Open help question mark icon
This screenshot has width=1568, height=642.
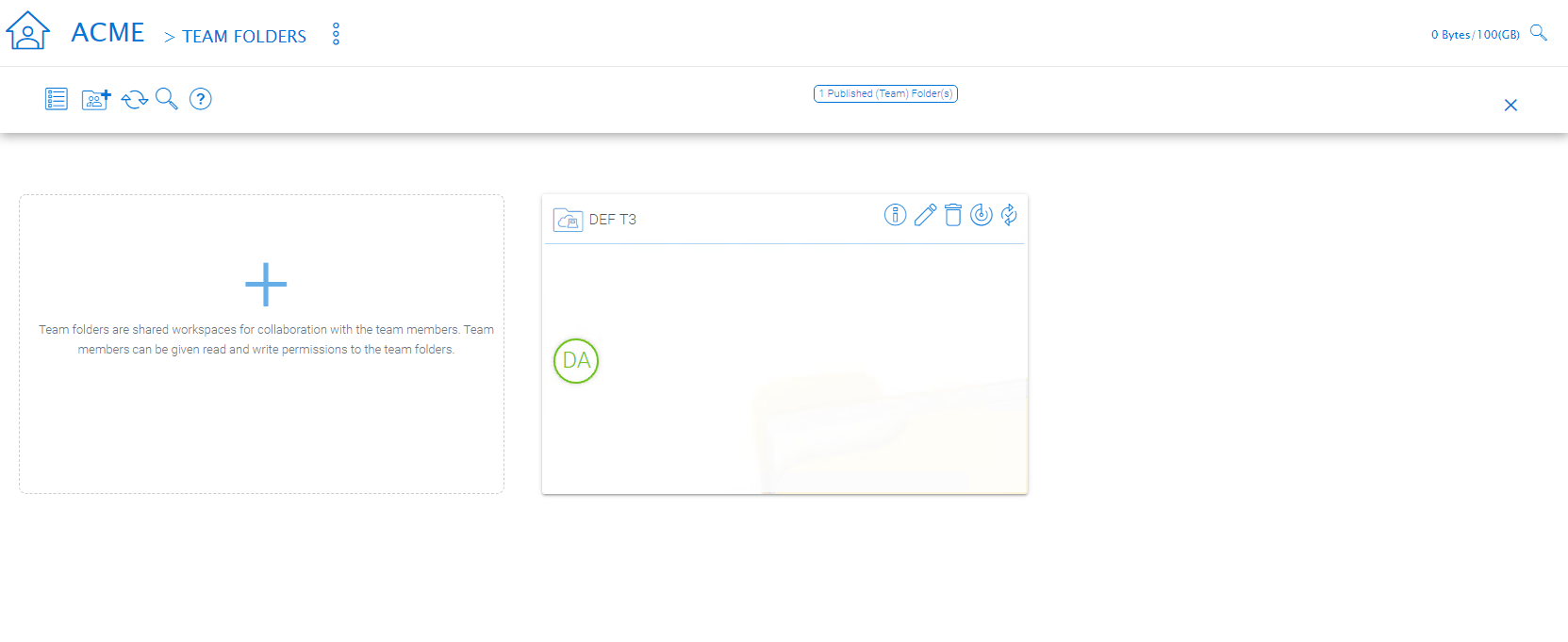click(201, 99)
